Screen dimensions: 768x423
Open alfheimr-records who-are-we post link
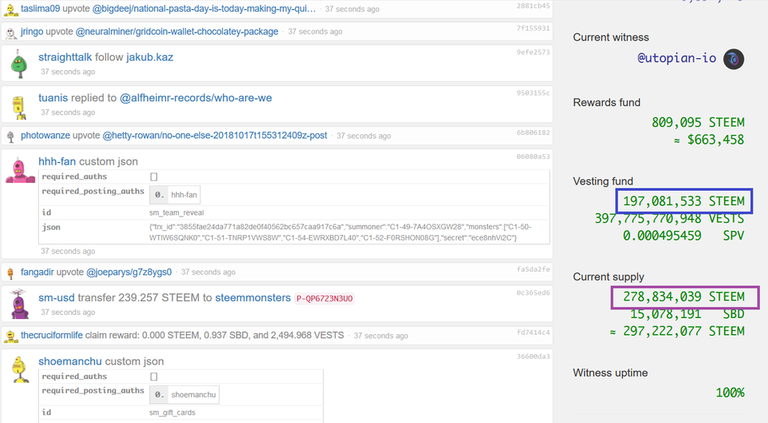[196, 98]
